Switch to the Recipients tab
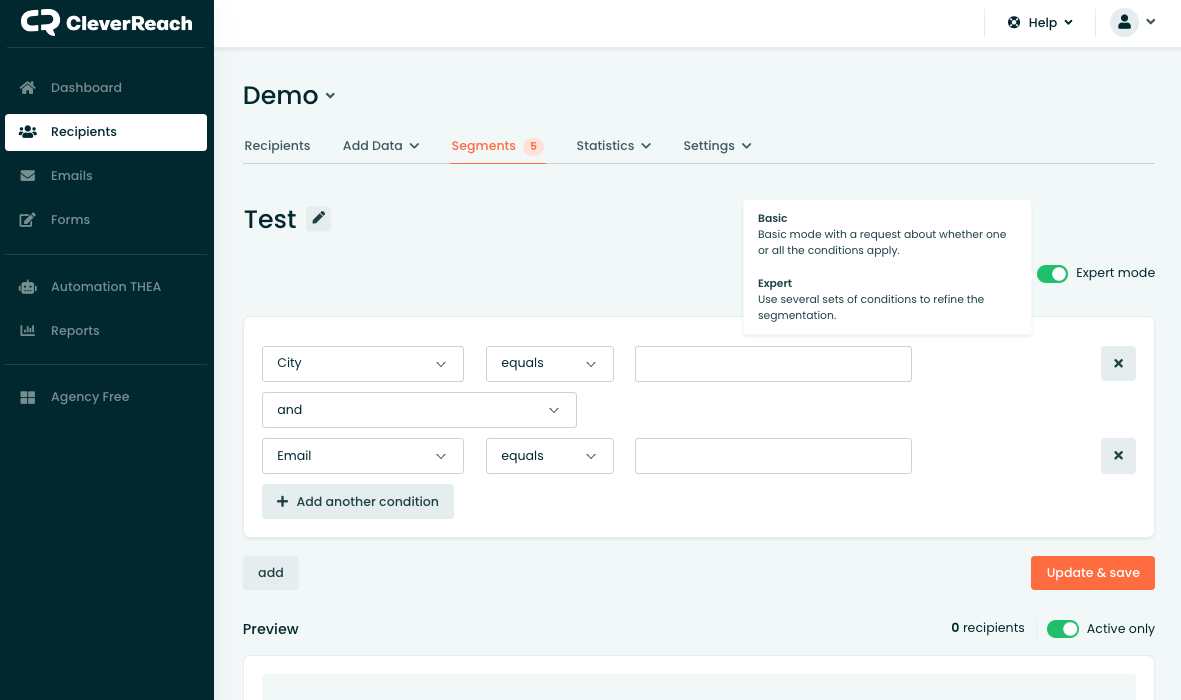The width and height of the screenshot is (1181, 700). pyautogui.click(x=277, y=146)
